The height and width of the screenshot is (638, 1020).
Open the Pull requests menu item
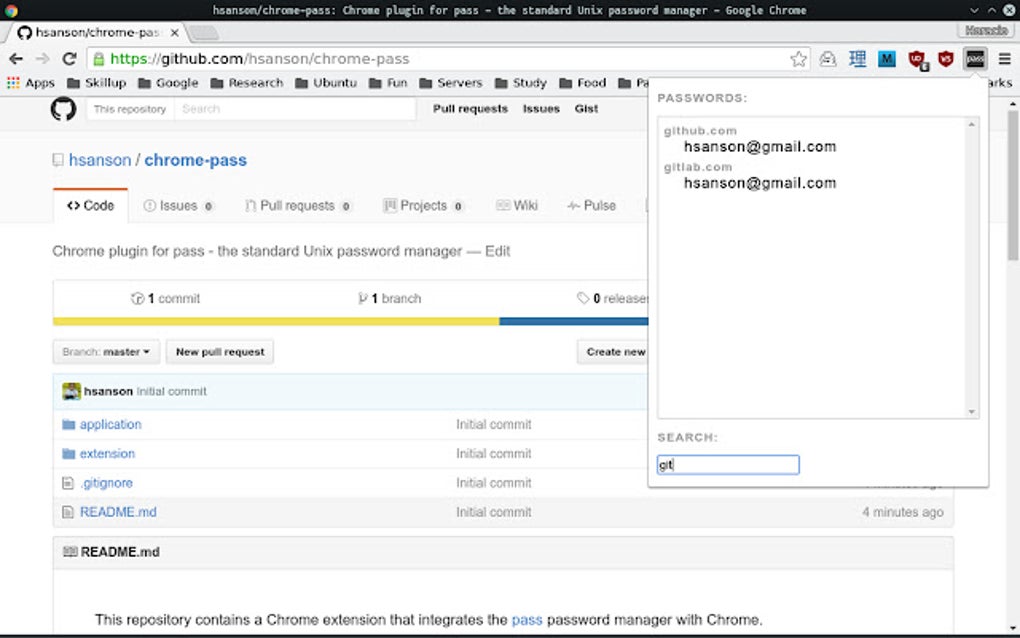[469, 108]
